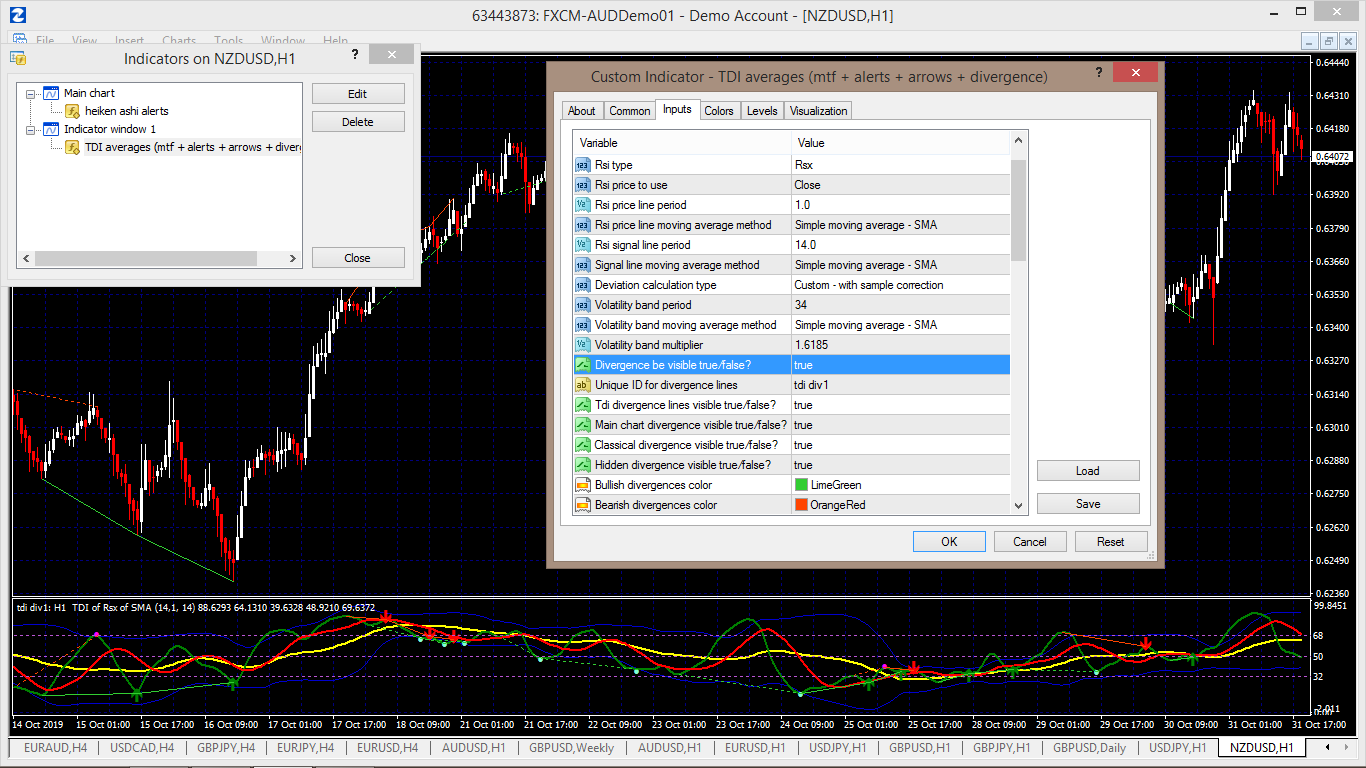Click the help question mark in Custom Indicator dialog
The image size is (1366, 768).
(x=1099, y=73)
